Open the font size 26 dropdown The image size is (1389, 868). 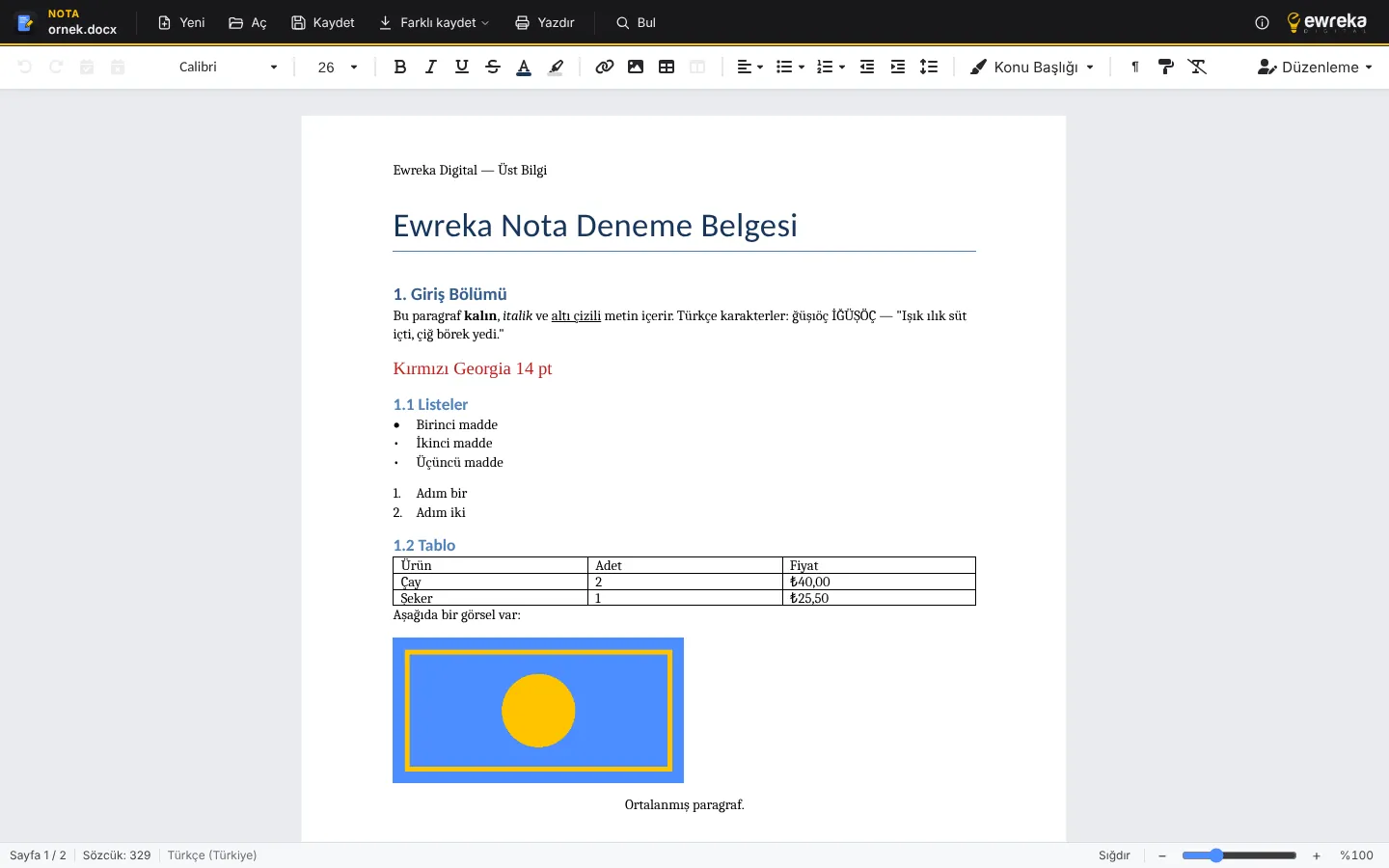tap(338, 67)
